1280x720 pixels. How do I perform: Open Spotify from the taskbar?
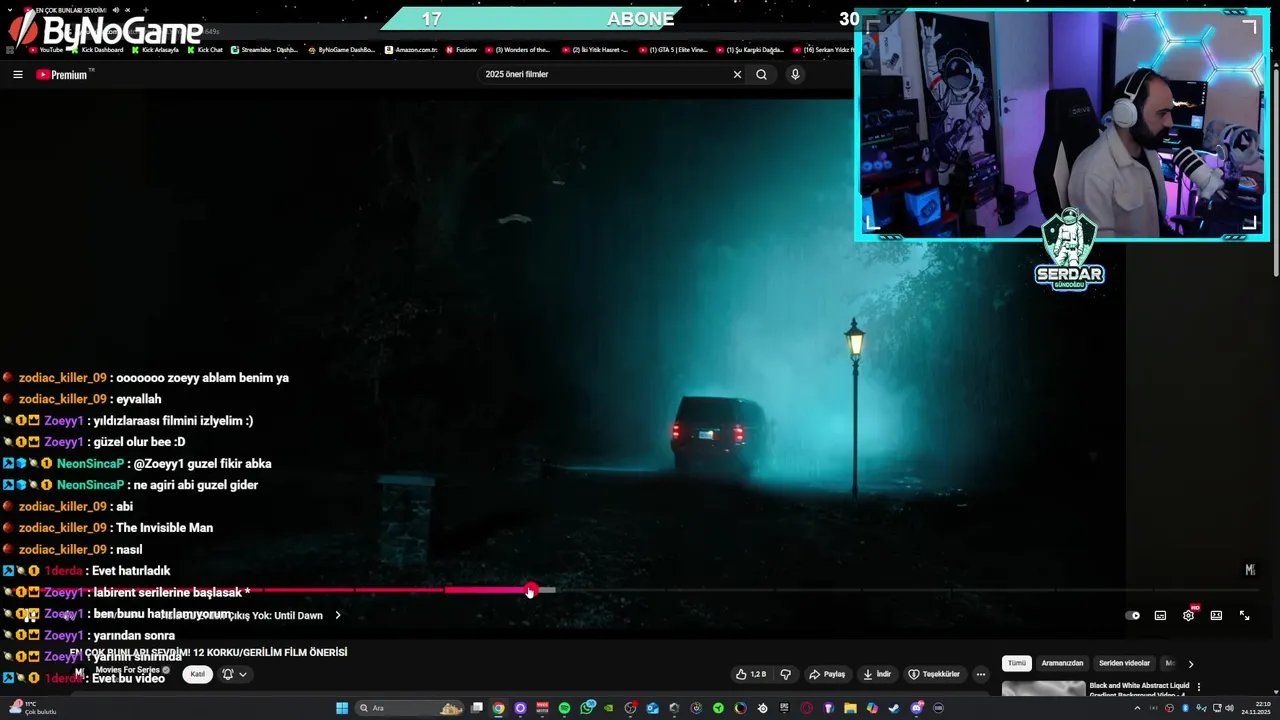[564, 708]
